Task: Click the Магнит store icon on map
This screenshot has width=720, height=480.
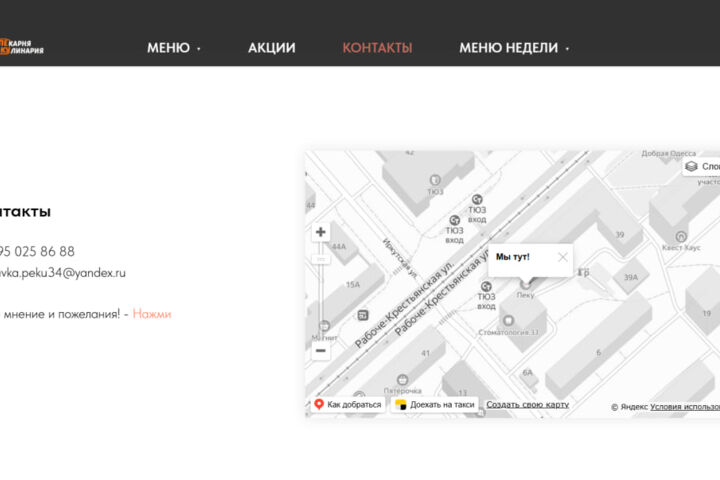Action: [x=324, y=326]
